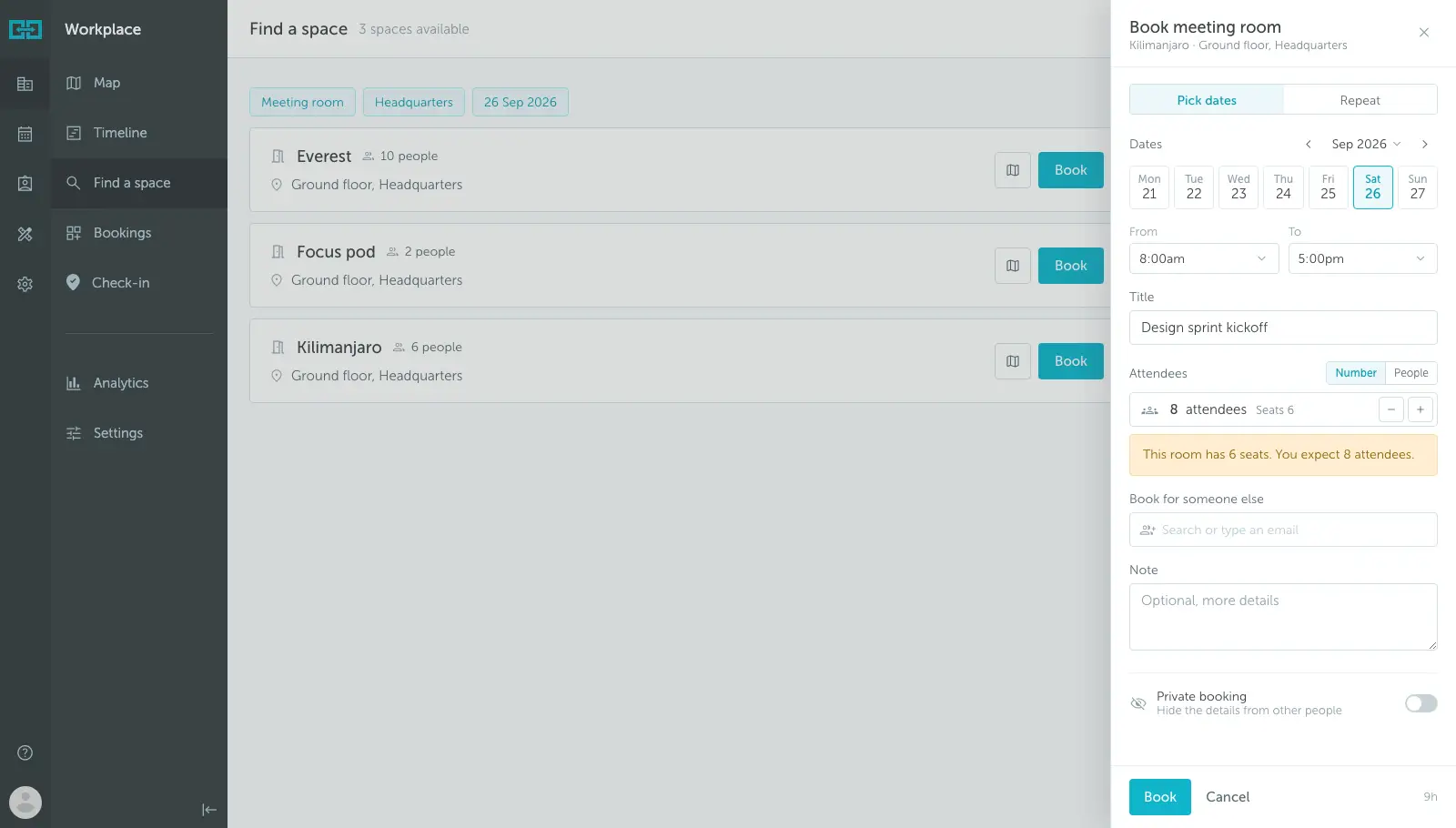This screenshot has width=1456, height=828.
Task: Select Pick dates option
Action: (x=1207, y=100)
